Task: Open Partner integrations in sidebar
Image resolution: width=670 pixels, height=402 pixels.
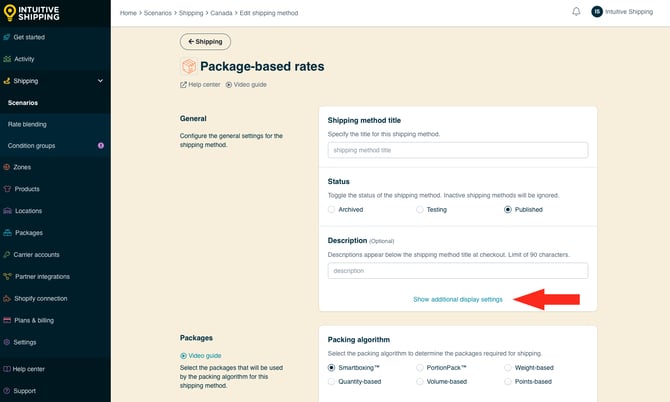Action: [42, 276]
